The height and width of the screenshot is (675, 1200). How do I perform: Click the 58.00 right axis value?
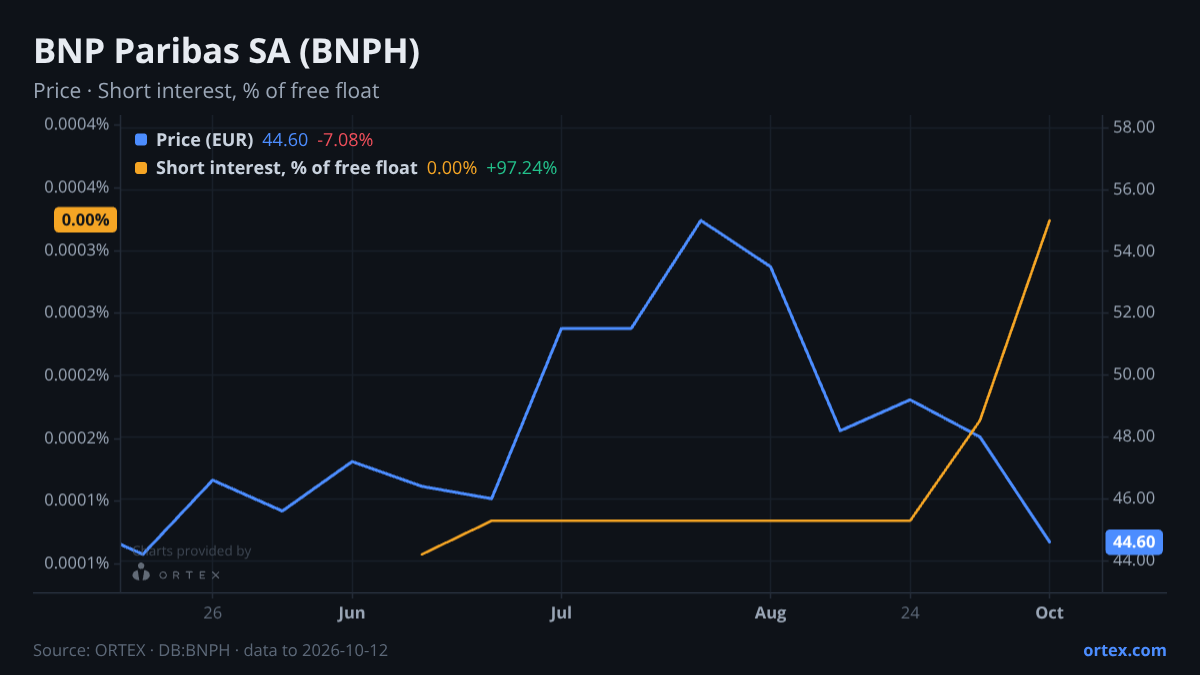click(1134, 127)
